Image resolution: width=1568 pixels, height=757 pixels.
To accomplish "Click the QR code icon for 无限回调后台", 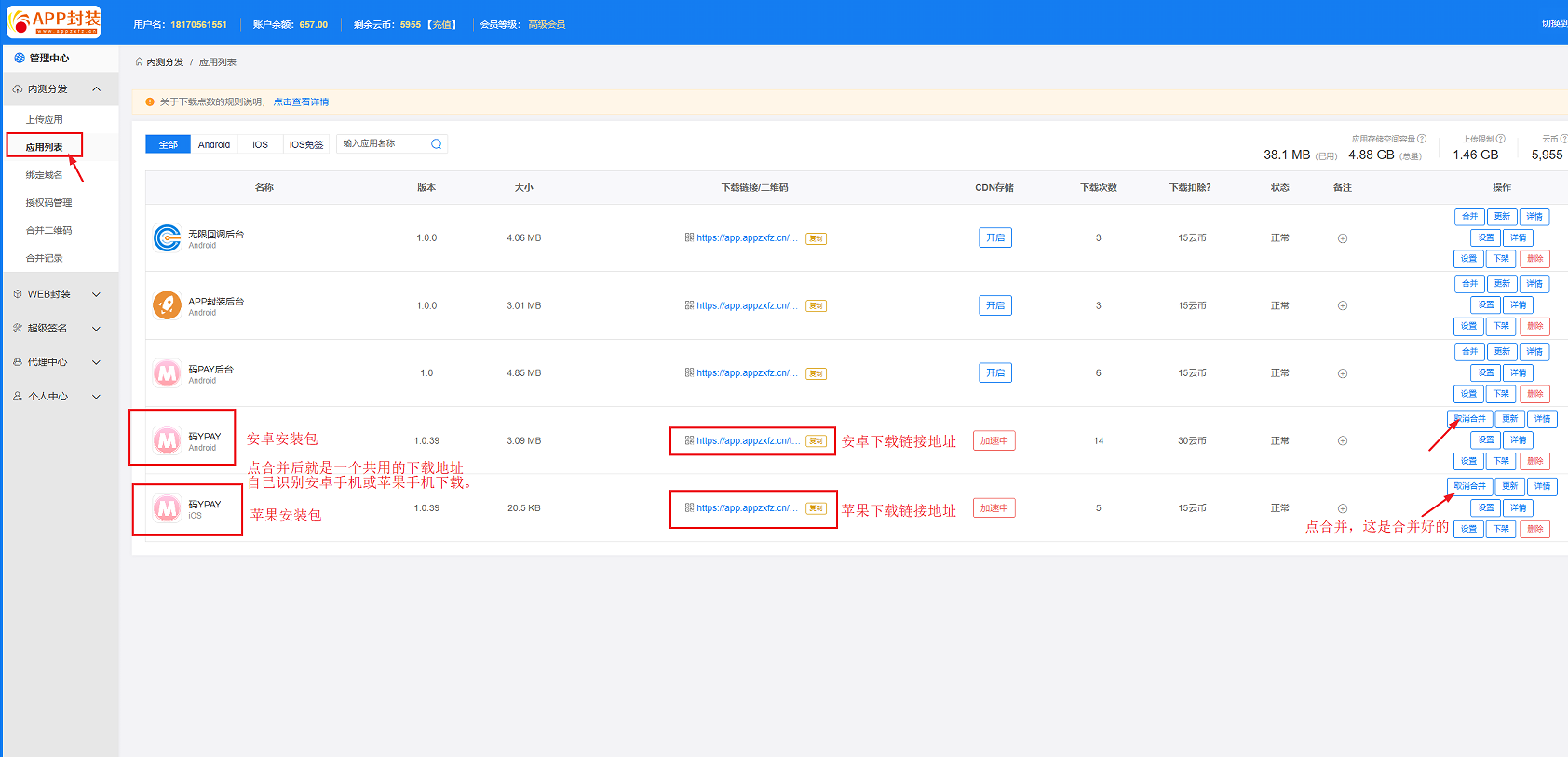I will pyautogui.click(x=689, y=237).
